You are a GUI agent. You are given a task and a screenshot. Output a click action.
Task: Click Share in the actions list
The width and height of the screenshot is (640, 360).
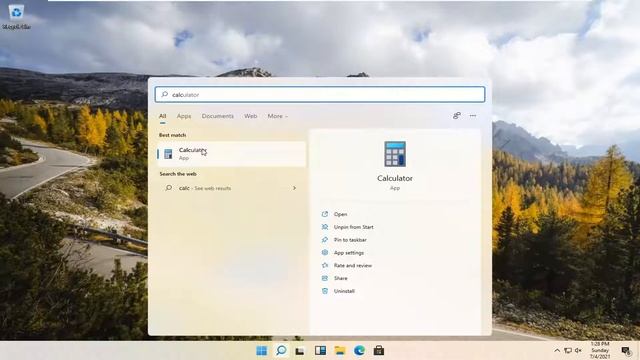(340, 278)
